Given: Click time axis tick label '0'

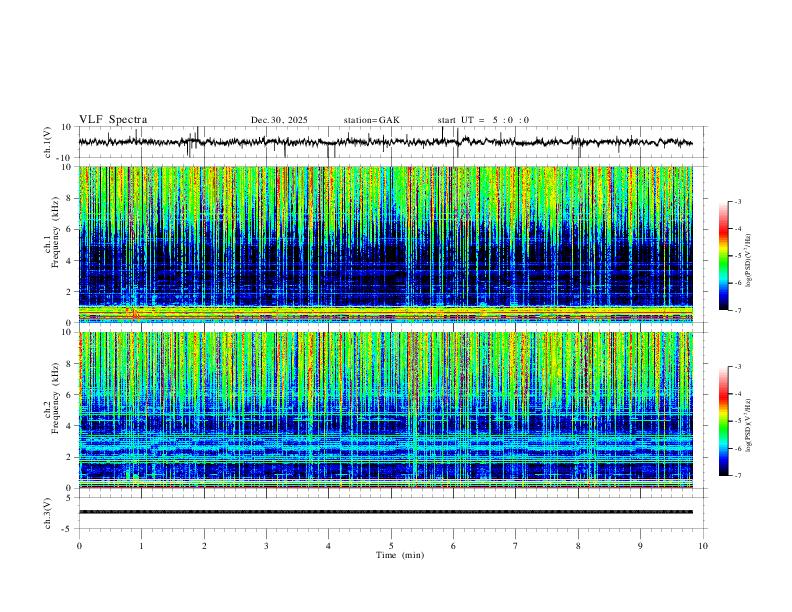Looking at the screenshot, I should [x=79, y=546].
